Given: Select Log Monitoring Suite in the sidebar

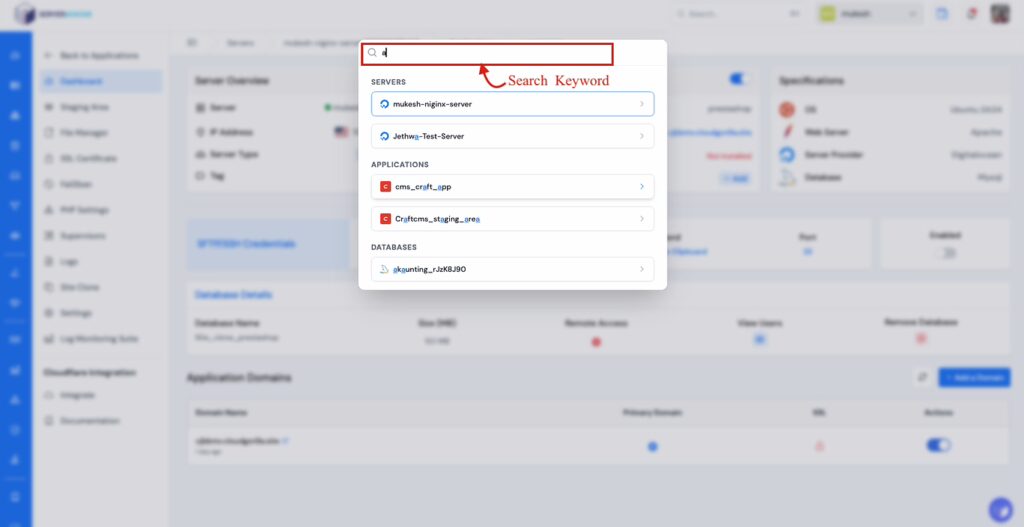Looking at the screenshot, I should (x=101, y=339).
